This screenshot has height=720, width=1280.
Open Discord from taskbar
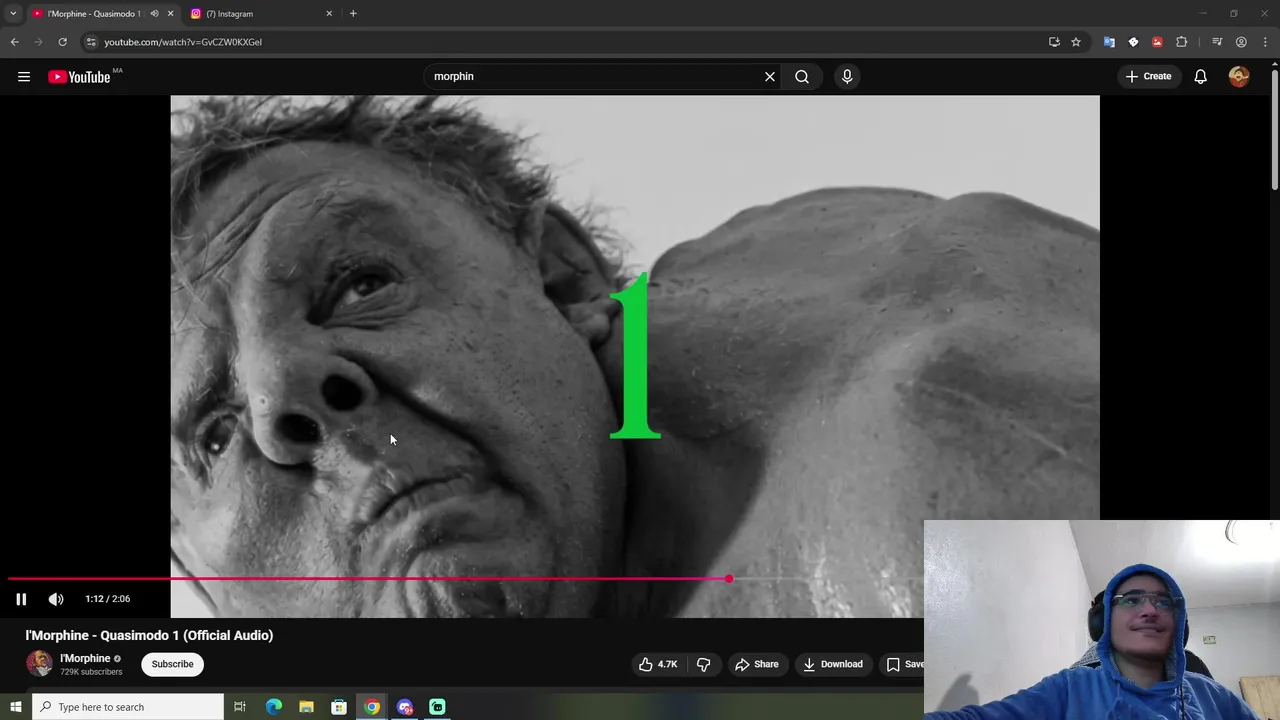pos(405,707)
